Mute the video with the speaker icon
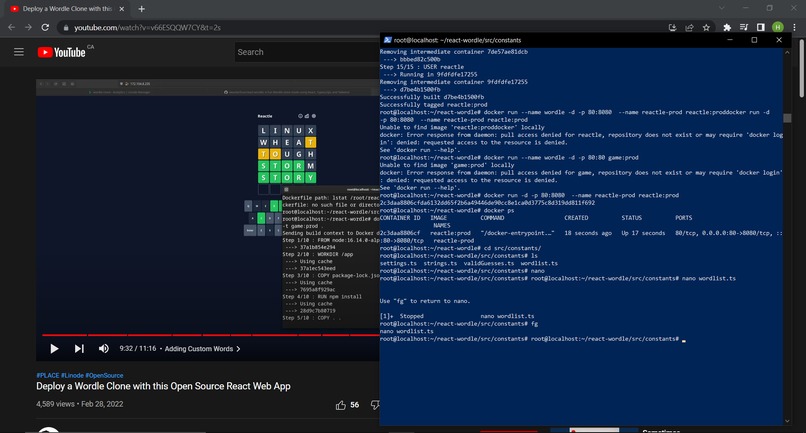The height and width of the screenshot is (433, 806). click(x=103, y=349)
